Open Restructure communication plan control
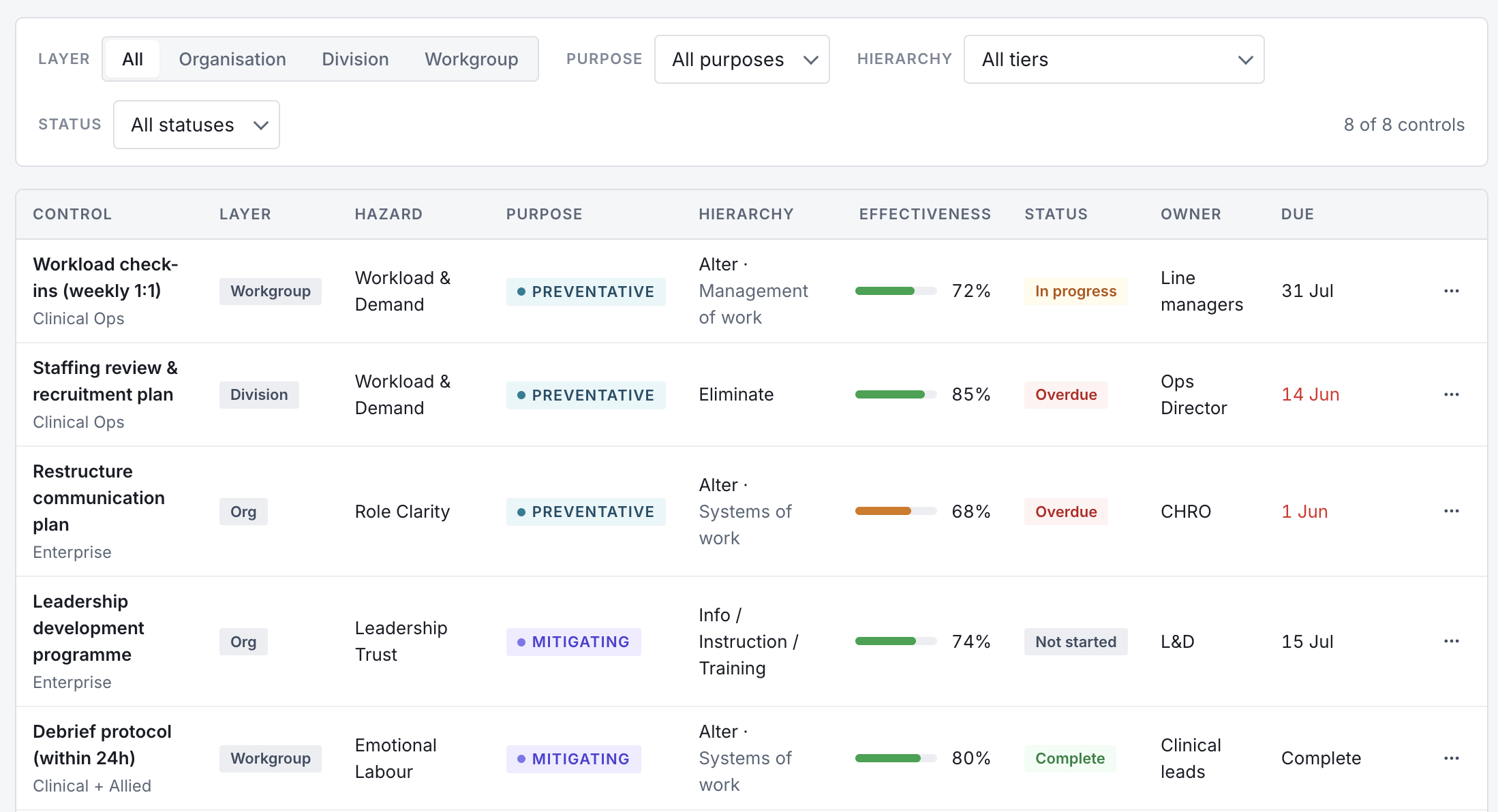The width and height of the screenshot is (1498, 812). tap(99, 498)
